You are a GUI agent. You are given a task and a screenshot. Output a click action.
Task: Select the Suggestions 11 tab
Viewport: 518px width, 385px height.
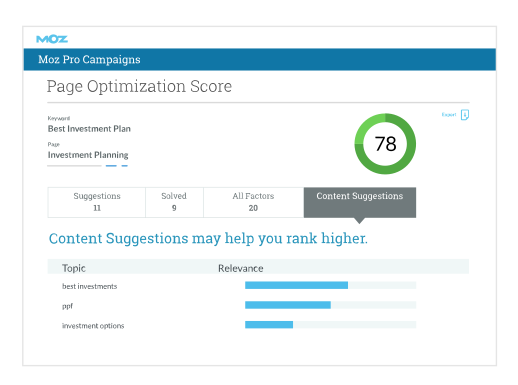click(x=97, y=202)
